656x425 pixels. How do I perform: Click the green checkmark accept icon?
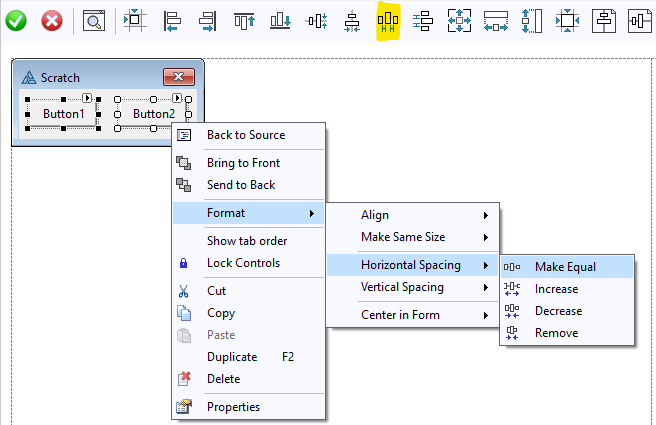16,20
